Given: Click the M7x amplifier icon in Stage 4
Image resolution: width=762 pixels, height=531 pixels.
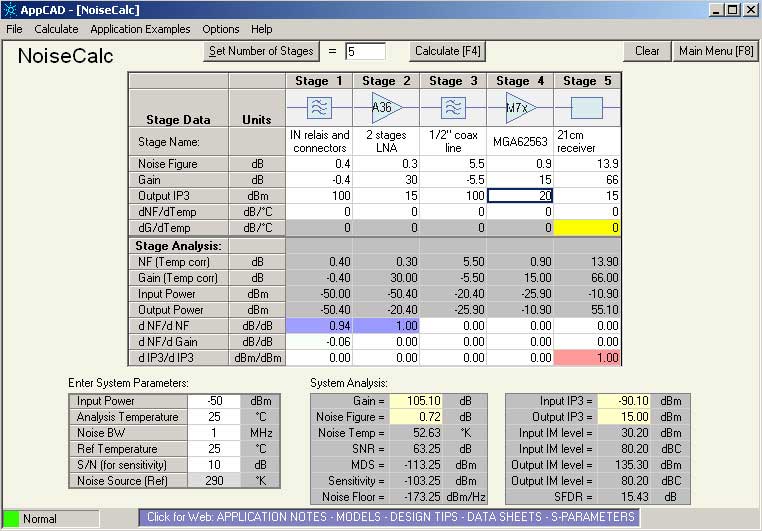Looking at the screenshot, I should coord(520,107).
